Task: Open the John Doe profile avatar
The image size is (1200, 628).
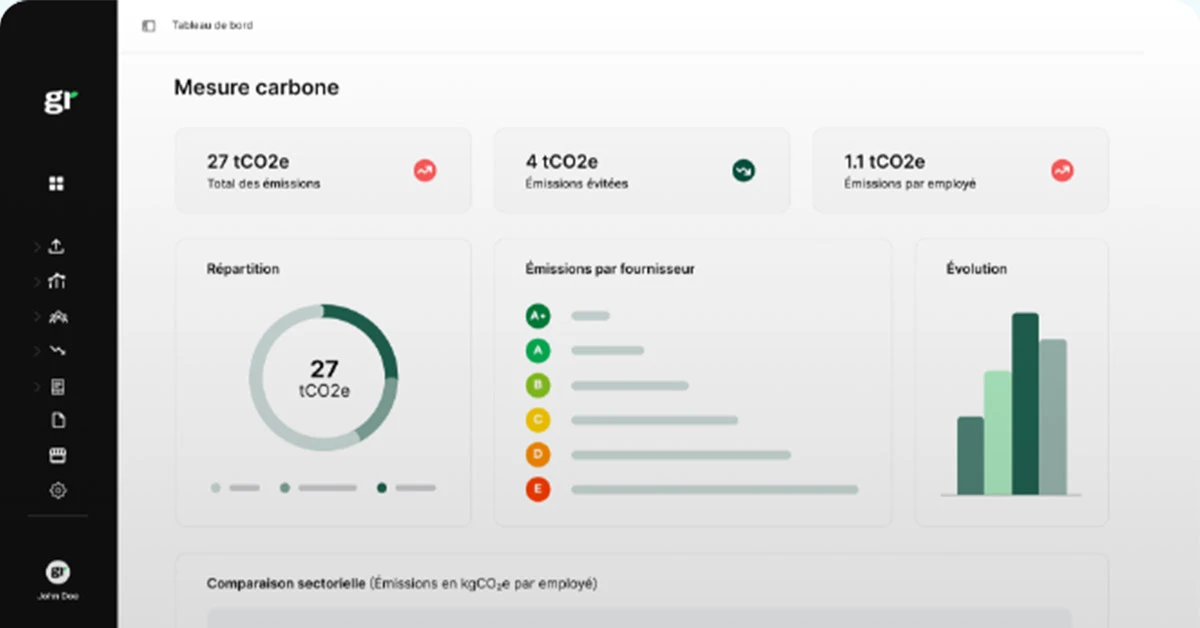Action: (x=57, y=572)
